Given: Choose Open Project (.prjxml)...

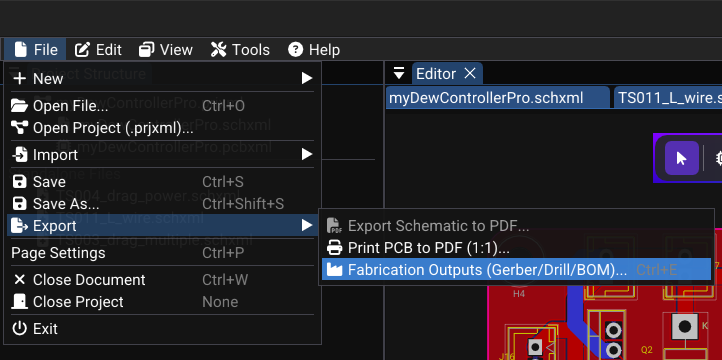Looking at the screenshot, I should [x=162, y=128].
